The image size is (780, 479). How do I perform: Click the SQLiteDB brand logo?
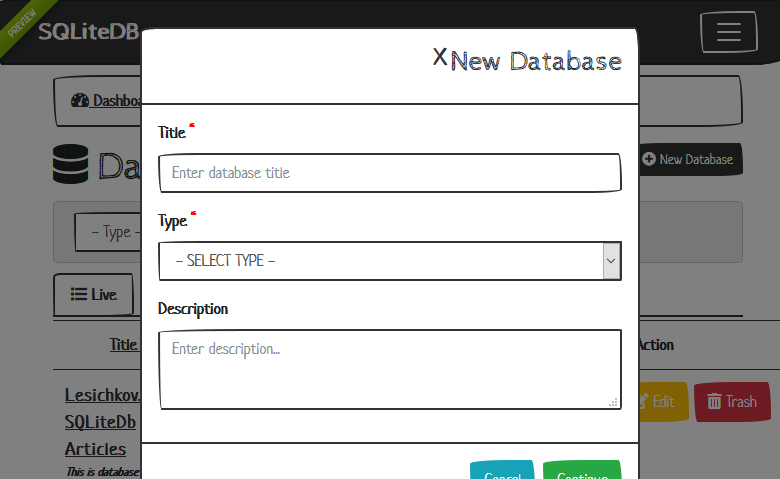tap(88, 31)
